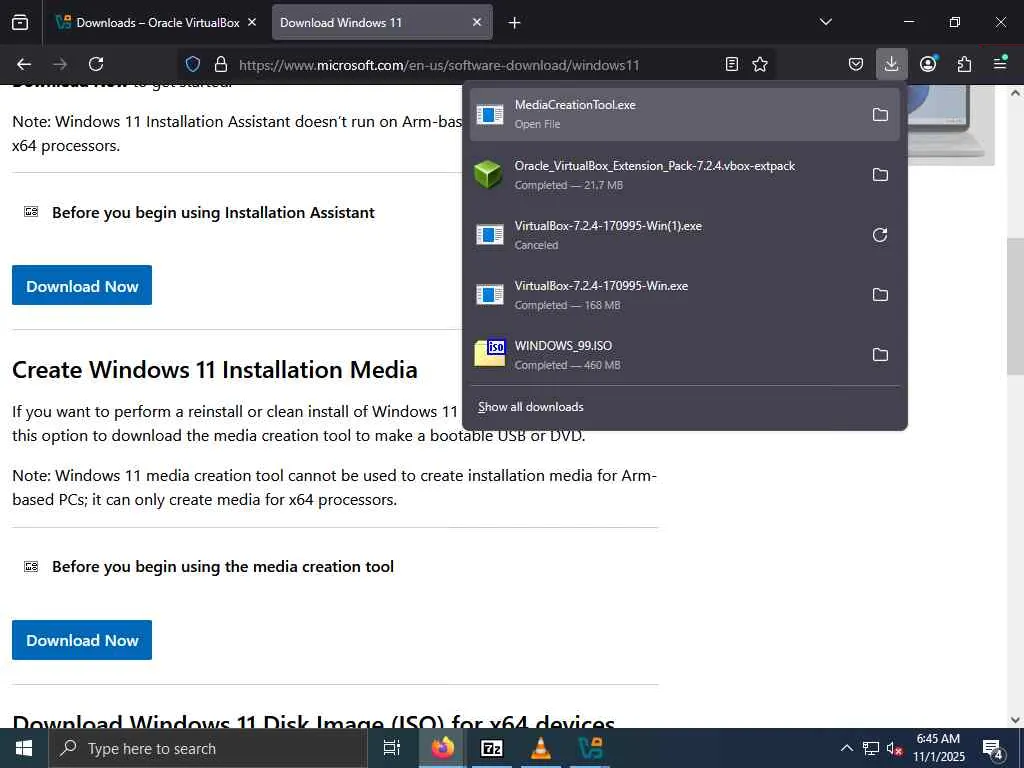The width and height of the screenshot is (1024, 768).
Task: Click the muted volume tray icon
Action: [x=894, y=748]
